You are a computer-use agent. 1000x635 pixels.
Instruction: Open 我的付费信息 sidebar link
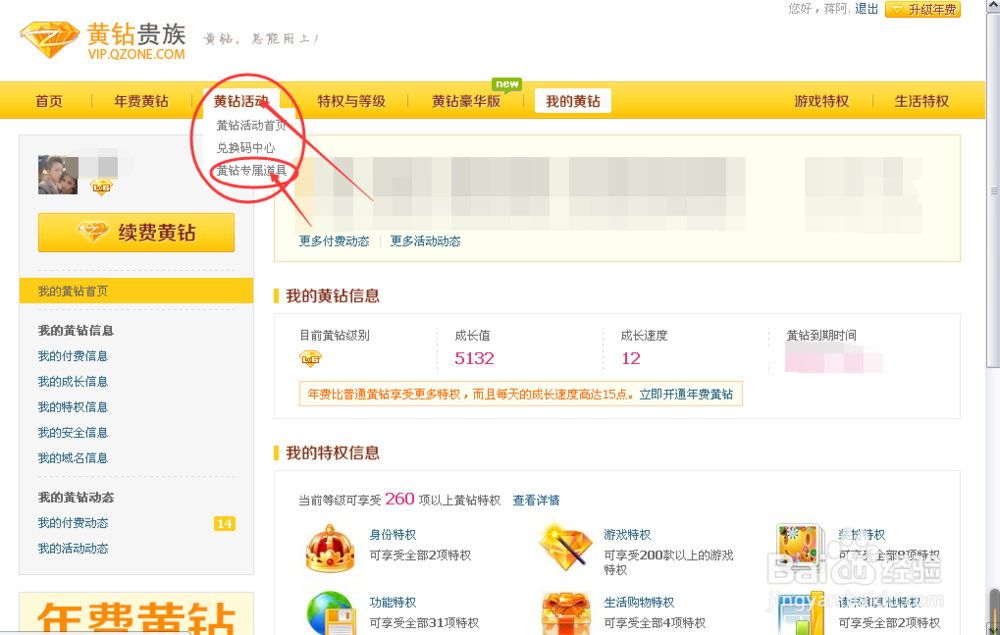pyautogui.click(x=73, y=356)
